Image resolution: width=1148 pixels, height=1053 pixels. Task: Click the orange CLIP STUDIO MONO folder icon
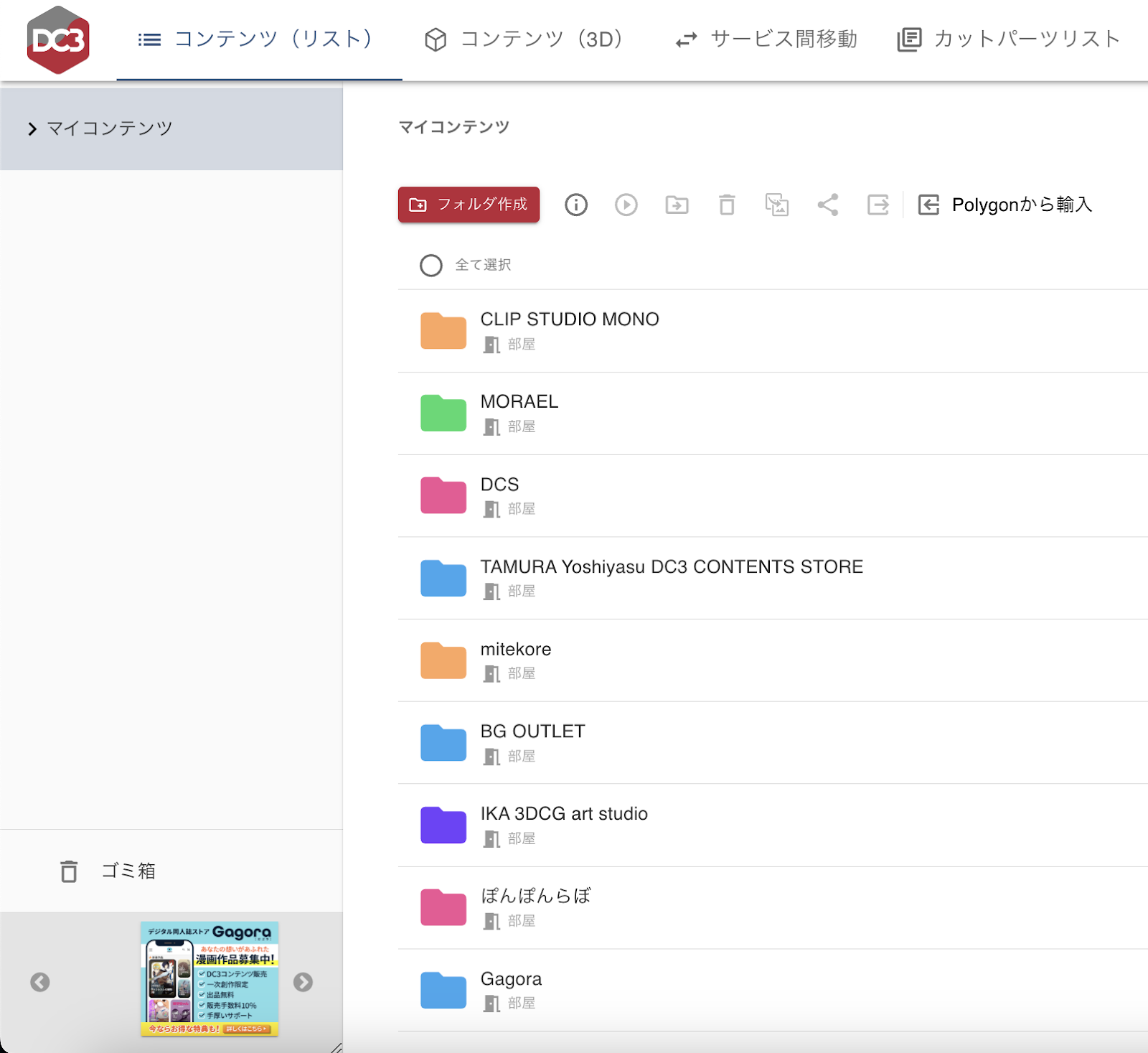pos(443,331)
